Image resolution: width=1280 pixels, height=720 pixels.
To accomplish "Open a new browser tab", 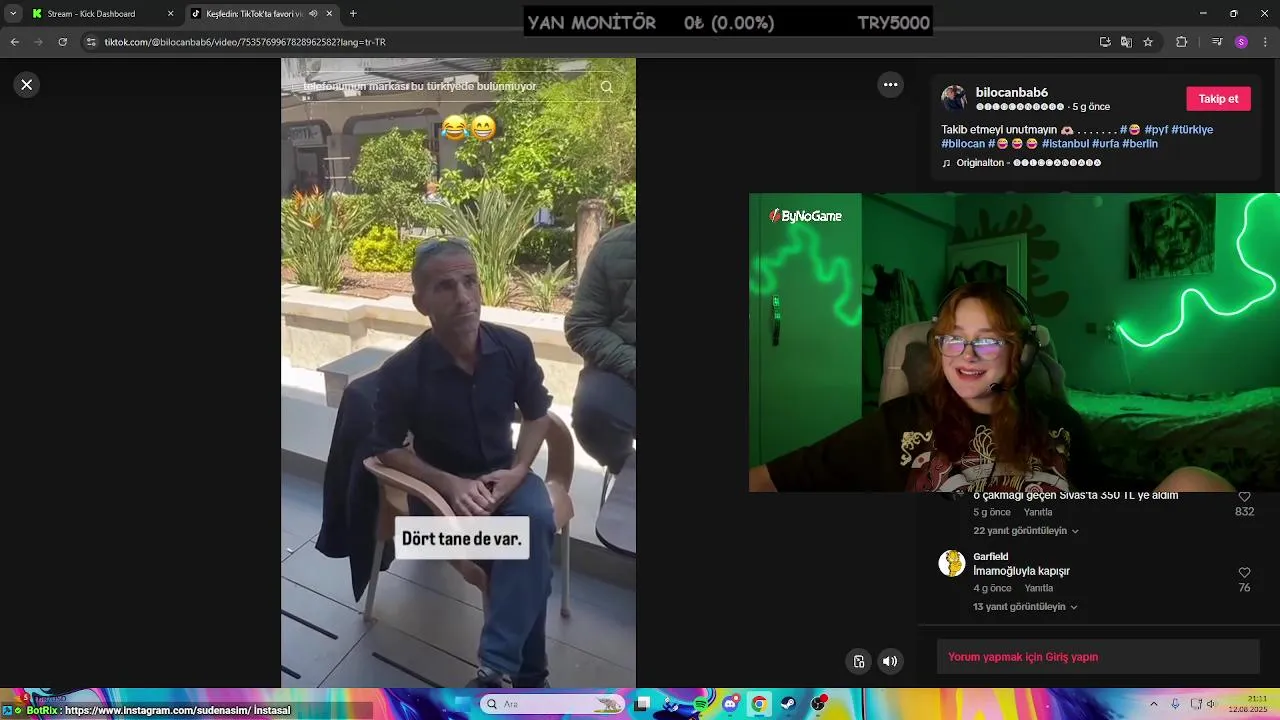I will click(353, 14).
